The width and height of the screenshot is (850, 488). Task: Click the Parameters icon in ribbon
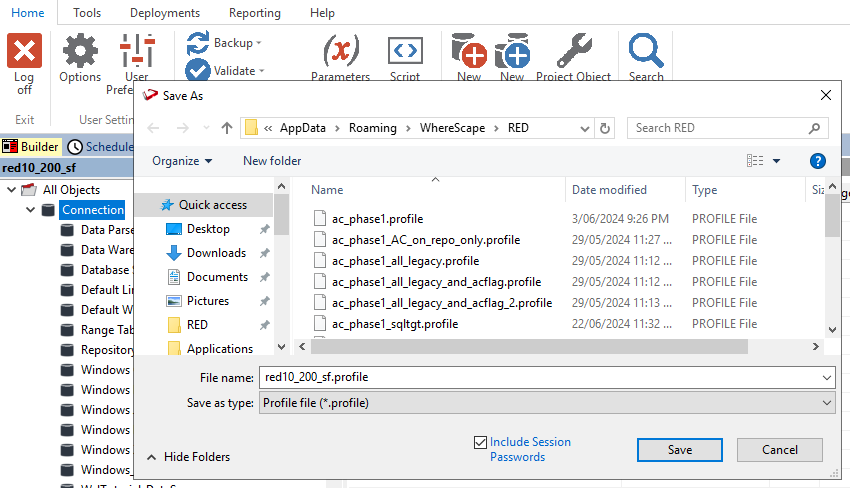pos(341,50)
